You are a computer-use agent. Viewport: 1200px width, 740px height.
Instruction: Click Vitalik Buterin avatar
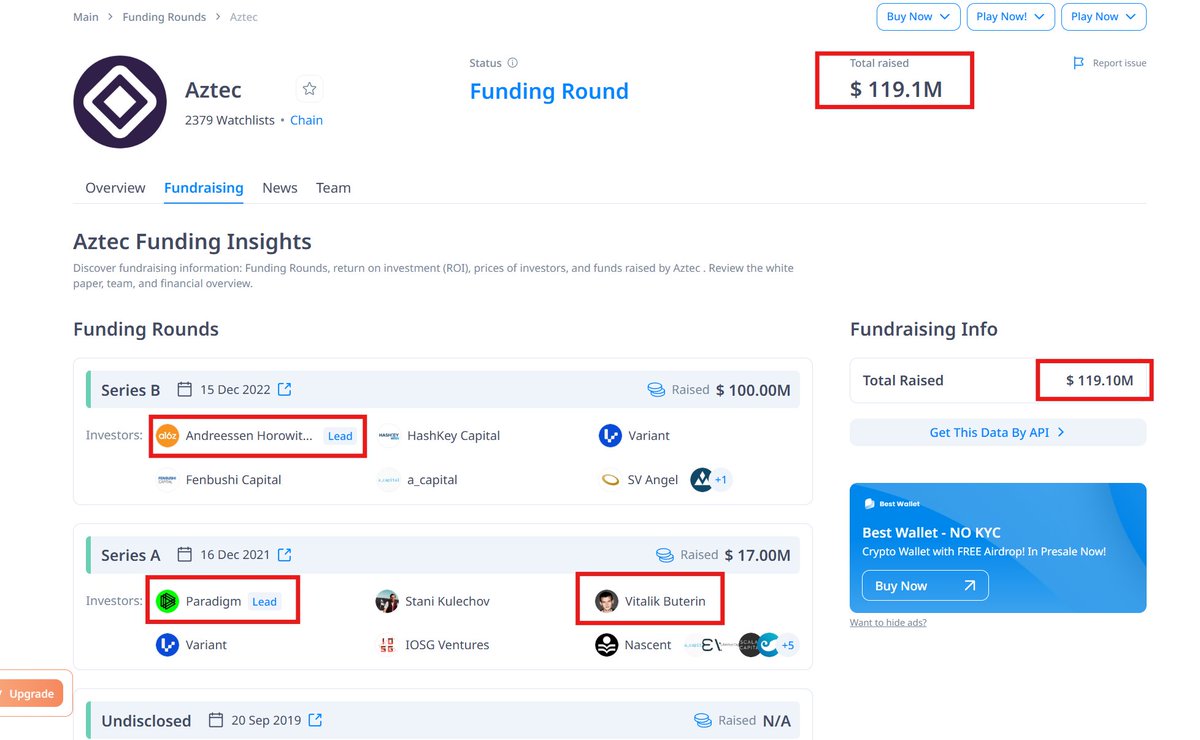(606, 602)
